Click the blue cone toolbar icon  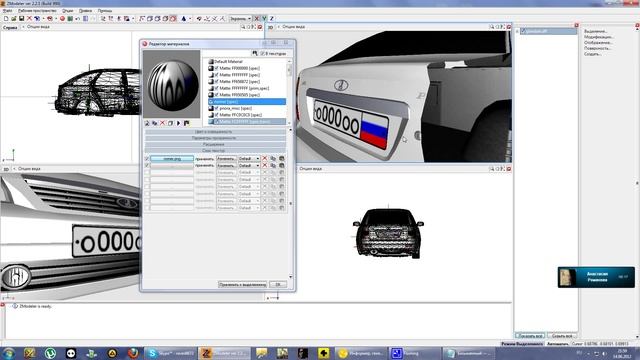pyautogui.click(x=184, y=18)
